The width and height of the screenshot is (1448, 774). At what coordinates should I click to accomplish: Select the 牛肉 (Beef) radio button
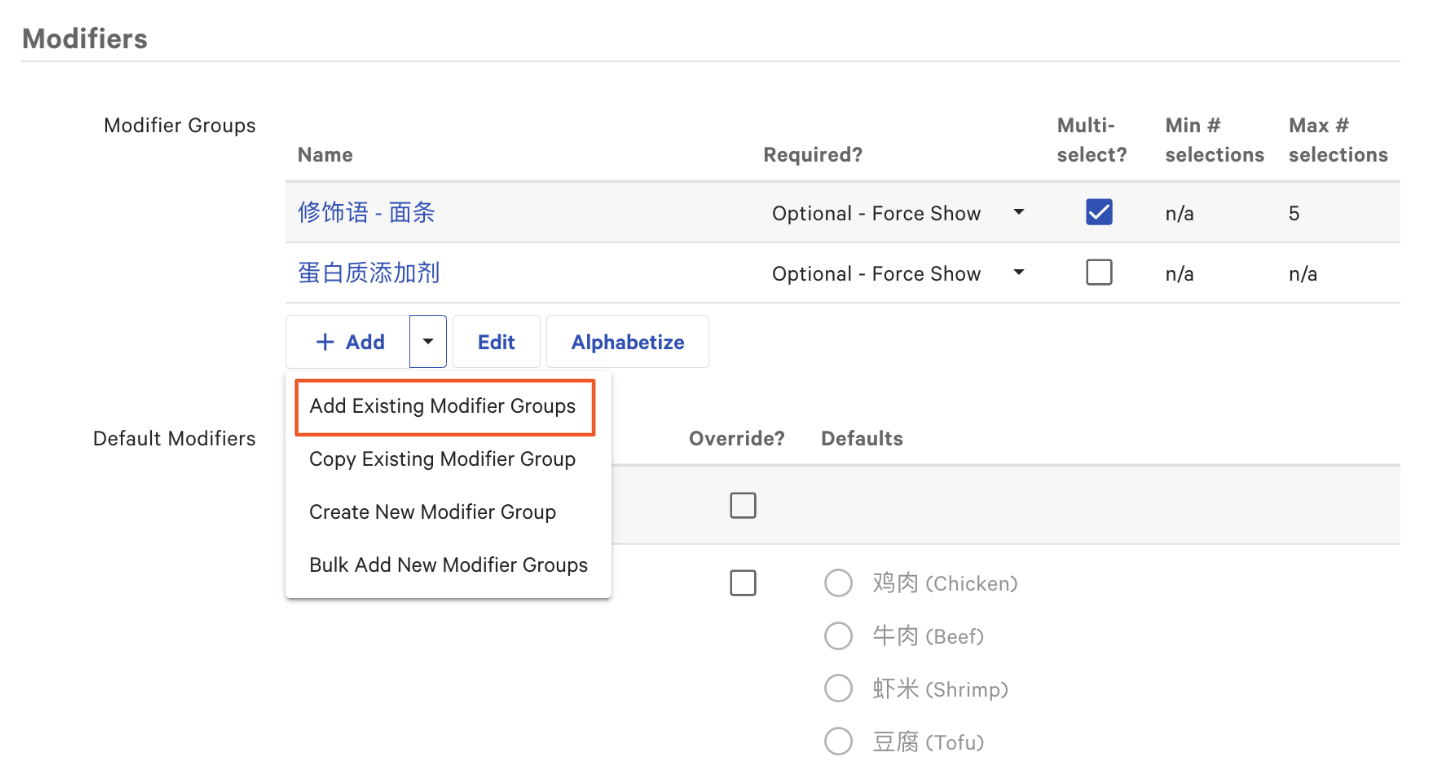[838, 636]
